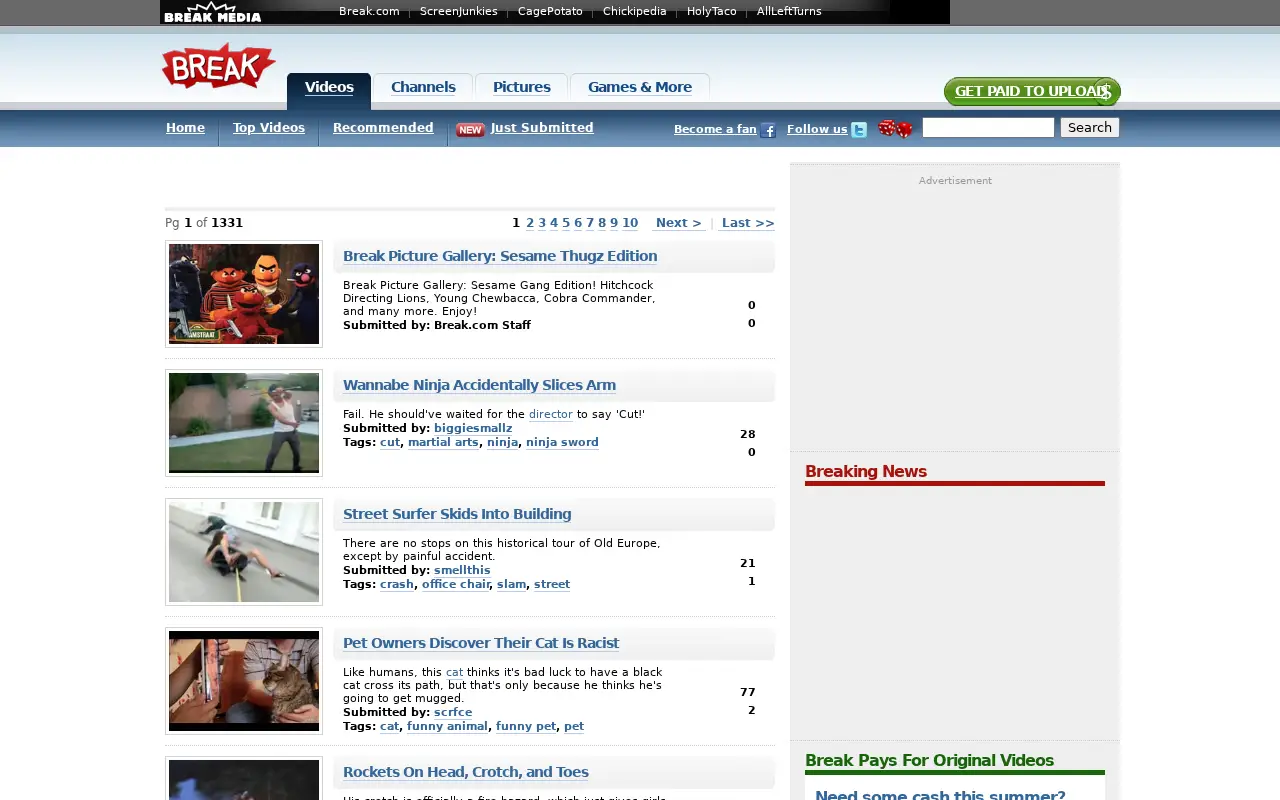Open submitter biggiesmallz's profile
1280x800 pixels.
[x=473, y=428]
